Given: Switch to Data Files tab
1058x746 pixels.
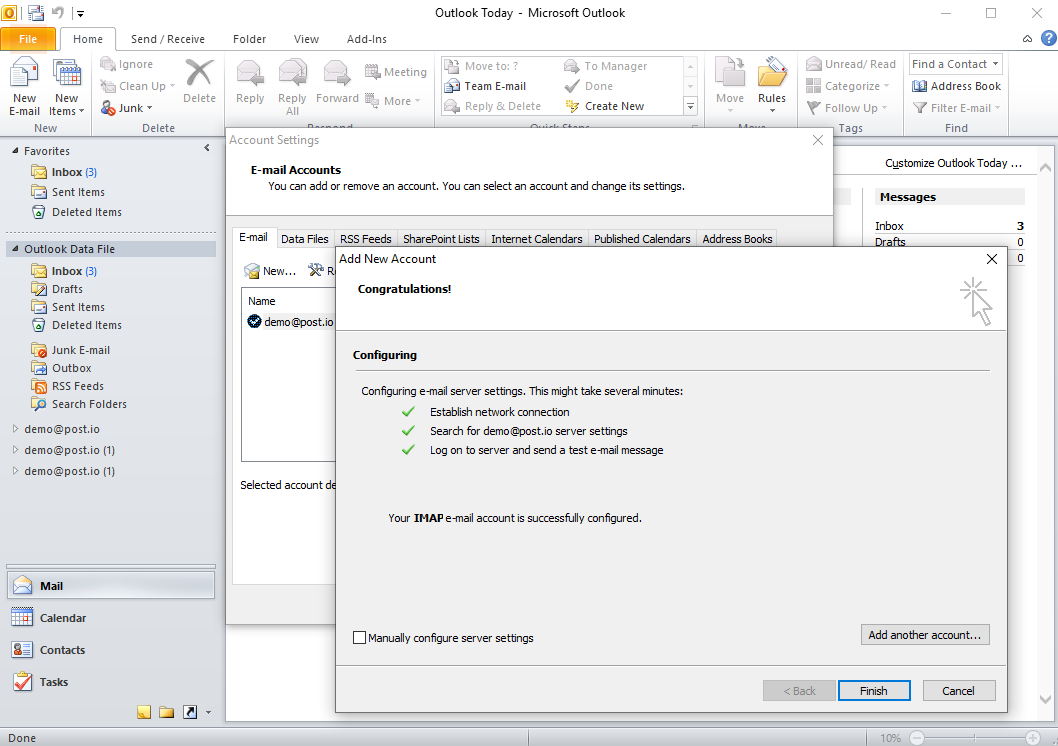Looking at the screenshot, I should point(304,239).
